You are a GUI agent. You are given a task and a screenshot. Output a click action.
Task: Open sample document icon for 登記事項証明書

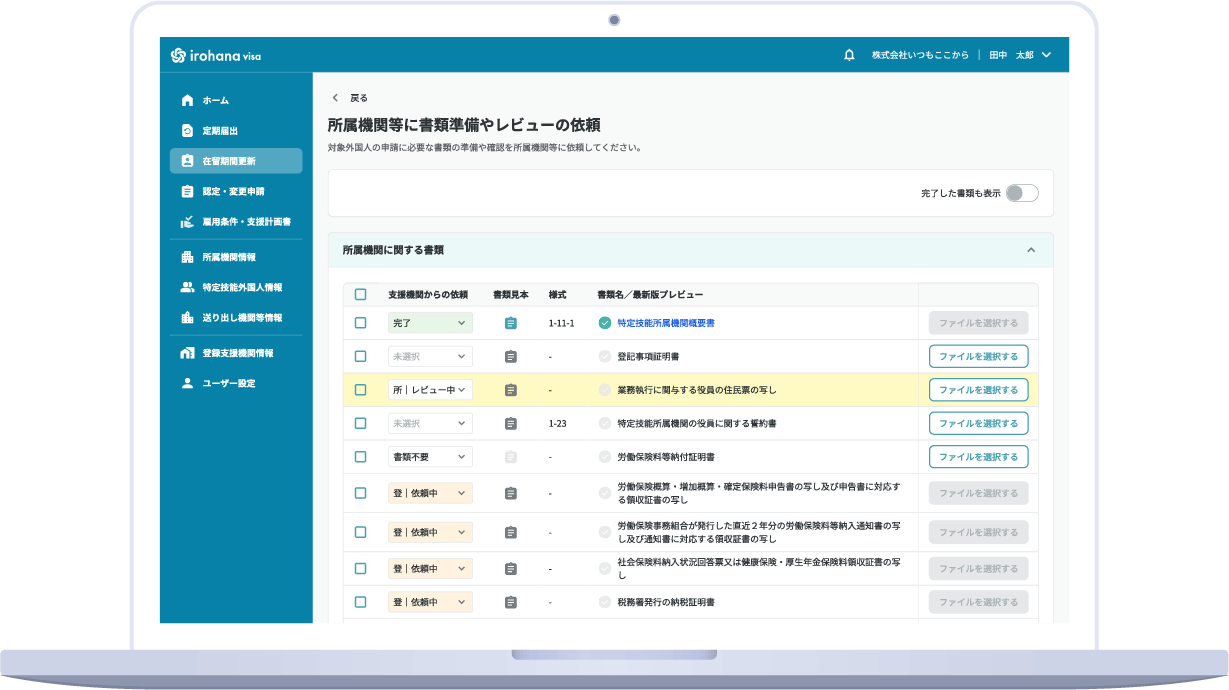pos(511,357)
